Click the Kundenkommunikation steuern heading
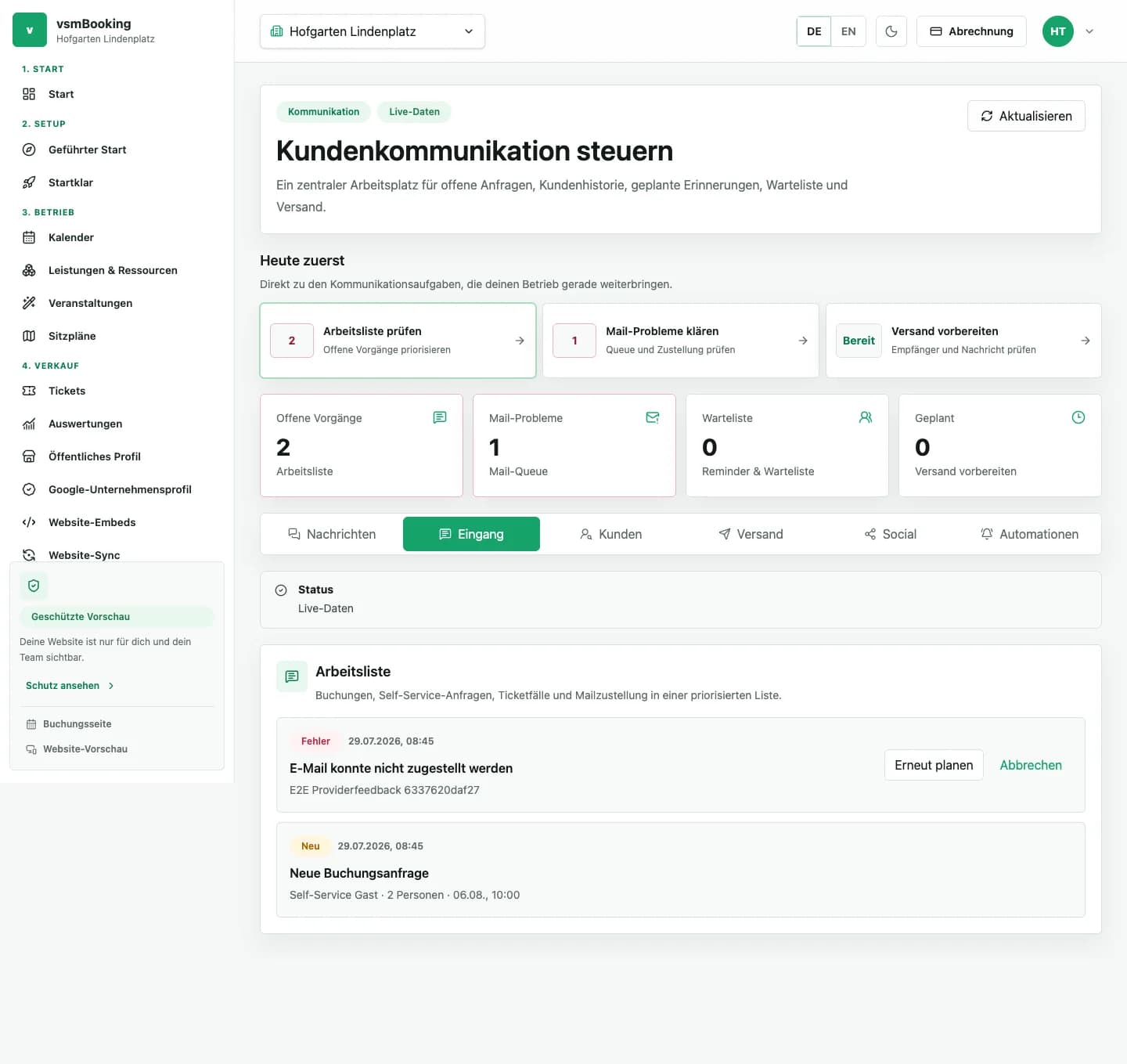 [474, 151]
